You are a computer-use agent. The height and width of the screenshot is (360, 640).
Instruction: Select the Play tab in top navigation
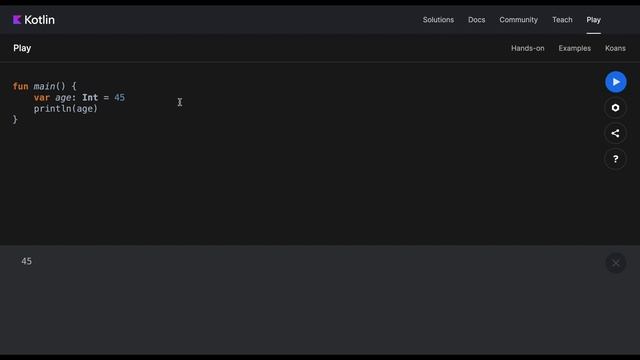(593, 20)
